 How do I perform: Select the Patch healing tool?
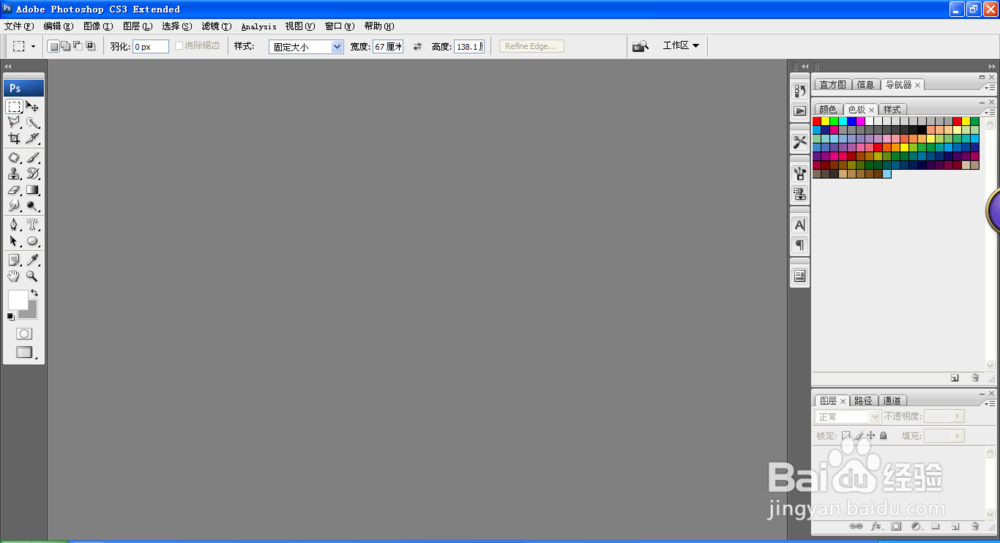click(x=14, y=158)
